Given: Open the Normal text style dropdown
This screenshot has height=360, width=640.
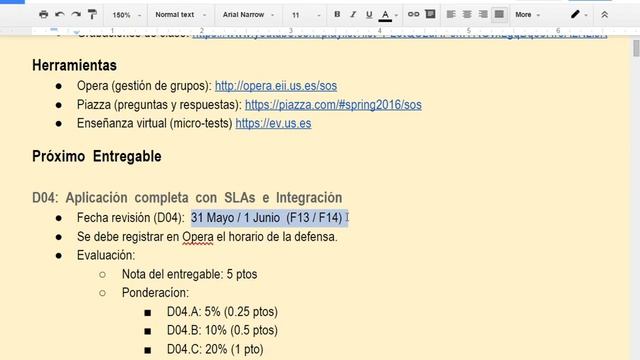Looking at the screenshot, I should [x=180, y=15].
